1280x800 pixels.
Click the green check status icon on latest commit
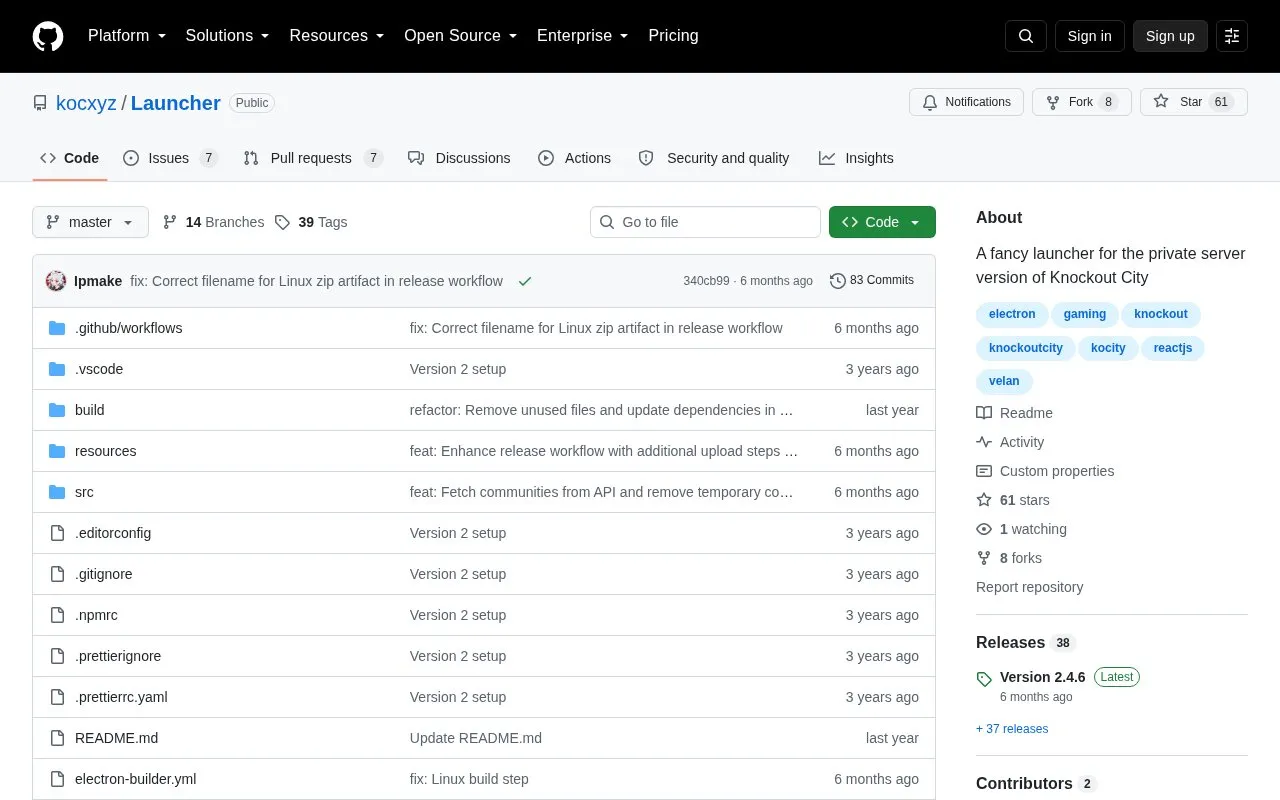coord(525,281)
